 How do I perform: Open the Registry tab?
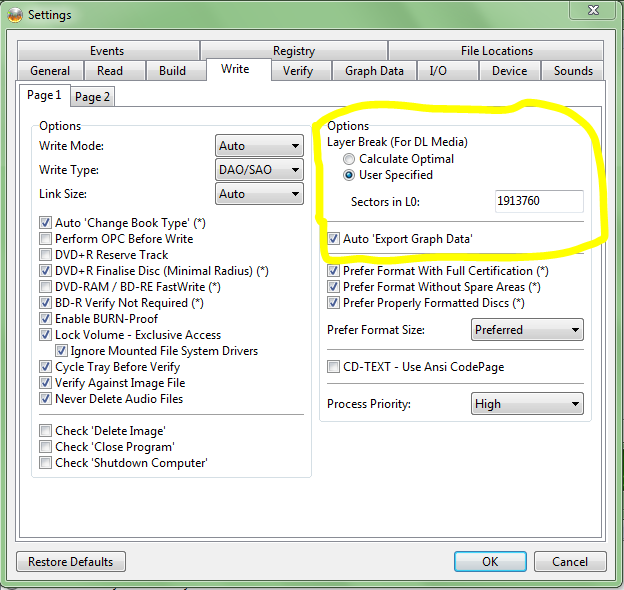(294, 51)
